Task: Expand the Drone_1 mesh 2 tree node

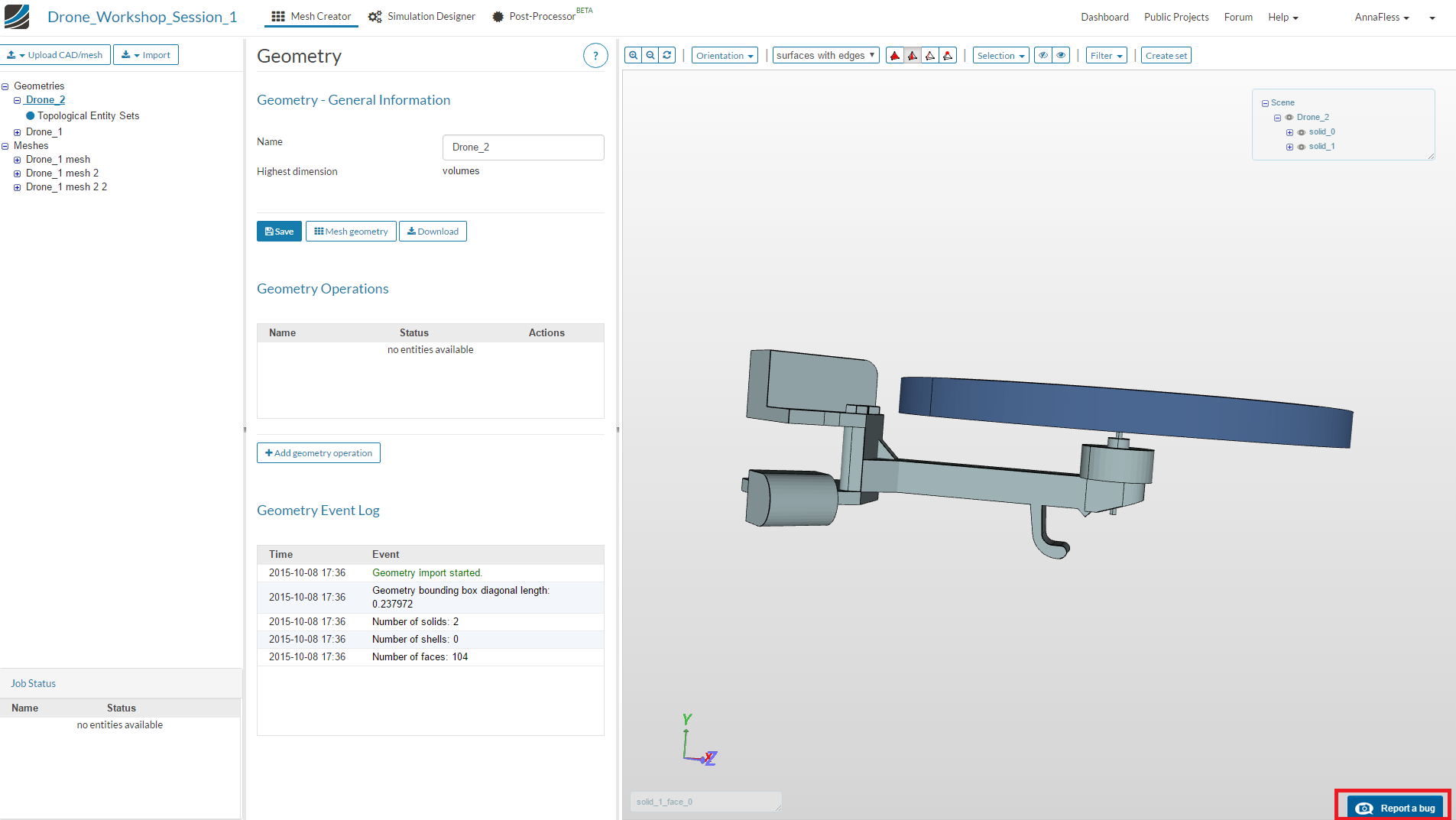Action: (17, 173)
